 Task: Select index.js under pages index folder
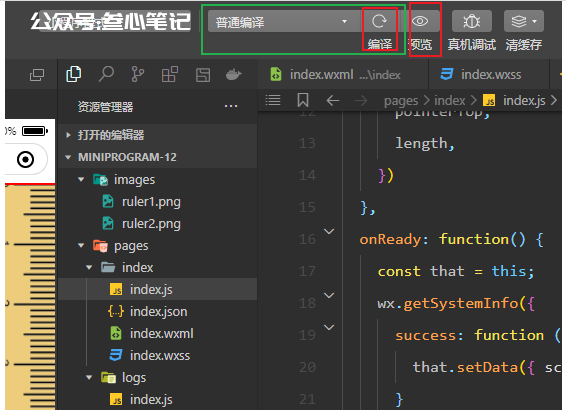157,289
